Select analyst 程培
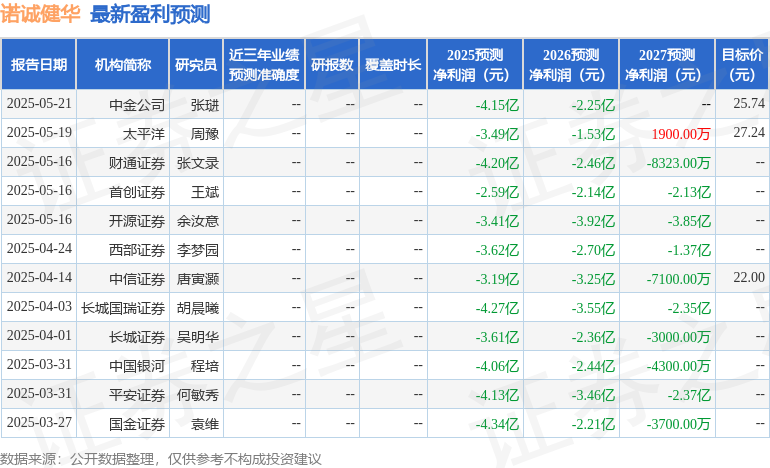 click(x=205, y=365)
